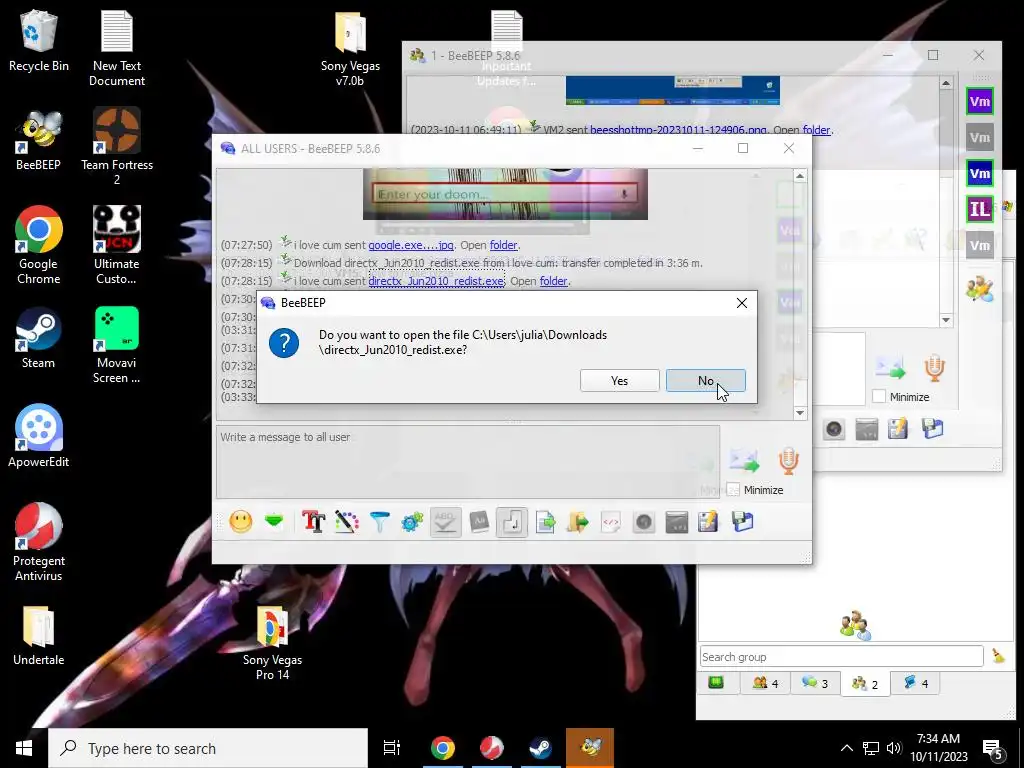Tick the Minimize checkbox in ALL USERS window
The width and height of the screenshot is (1024, 768).
pyautogui.click(x=733, y=490)
